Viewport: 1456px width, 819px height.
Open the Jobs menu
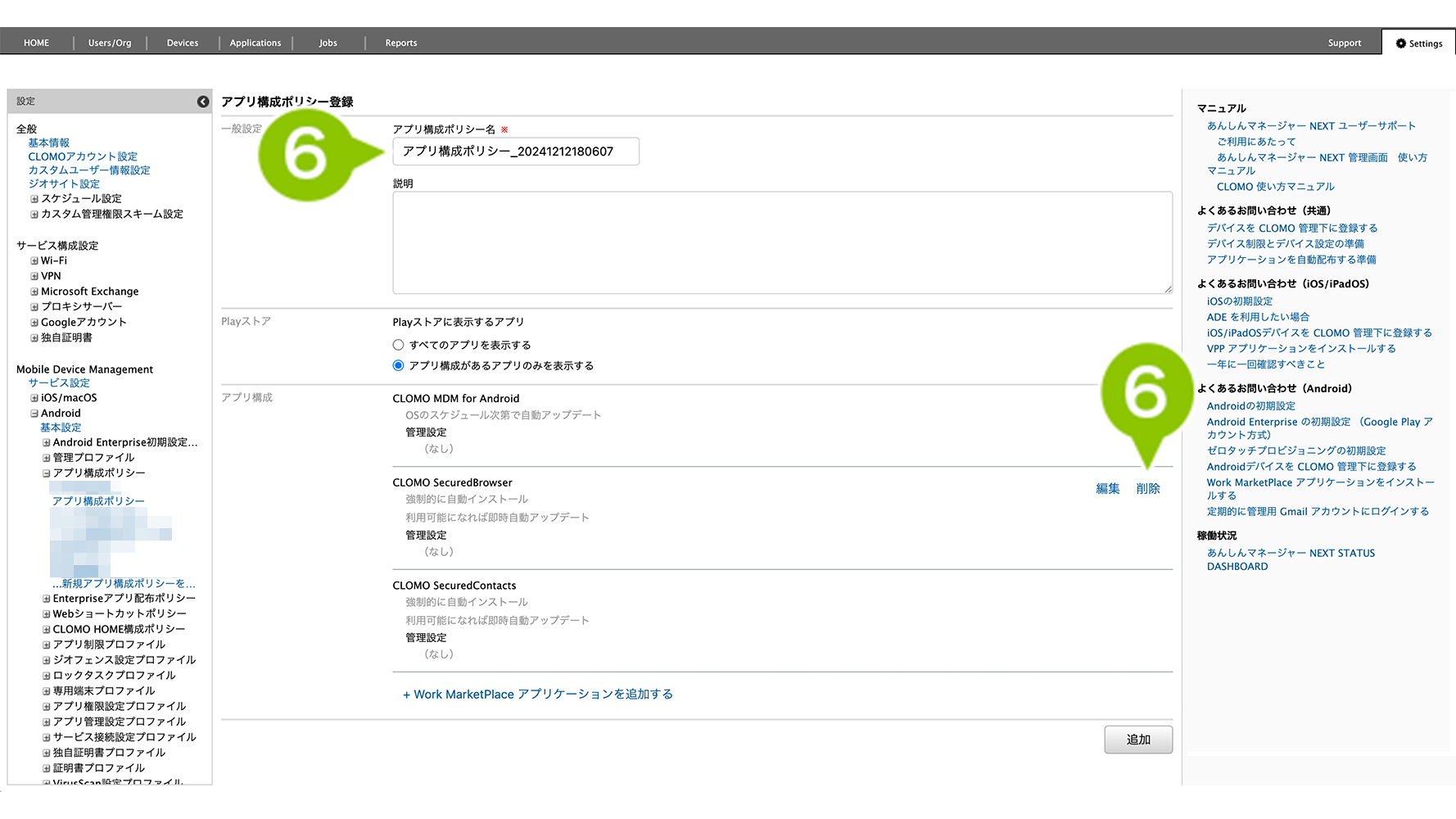click(x=328, y=43)
